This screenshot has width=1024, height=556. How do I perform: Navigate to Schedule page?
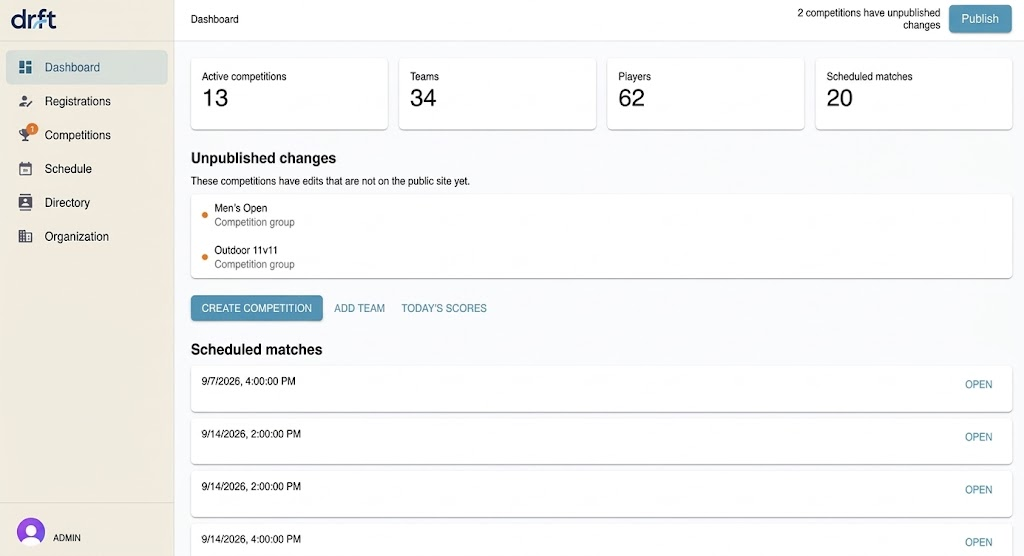click(x=87, y=169)
